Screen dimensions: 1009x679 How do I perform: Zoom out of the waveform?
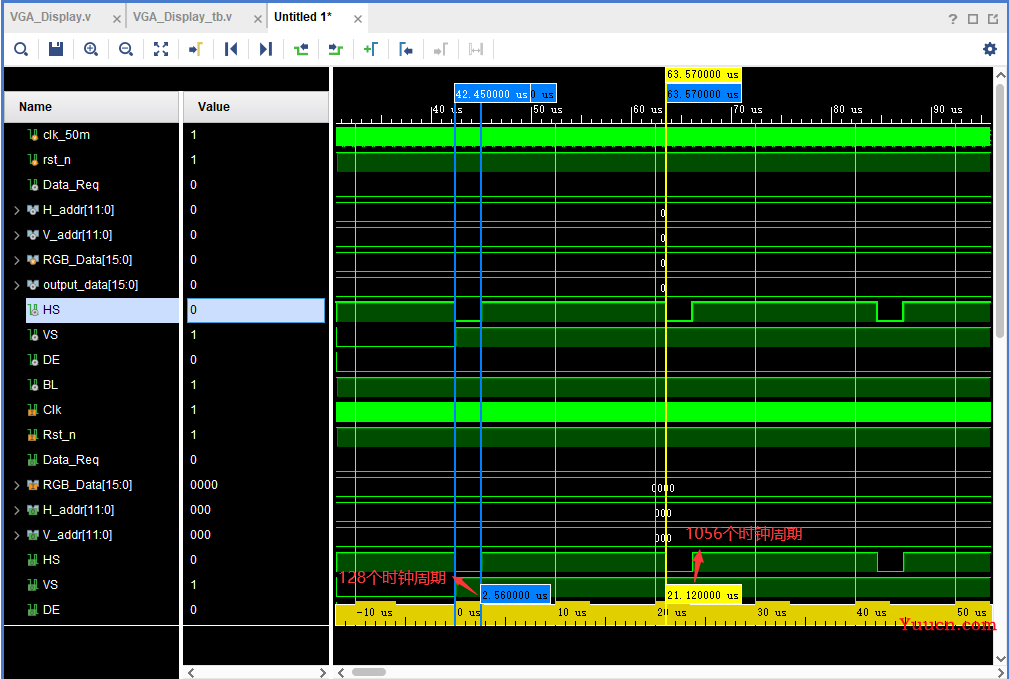tap(125, 50)
